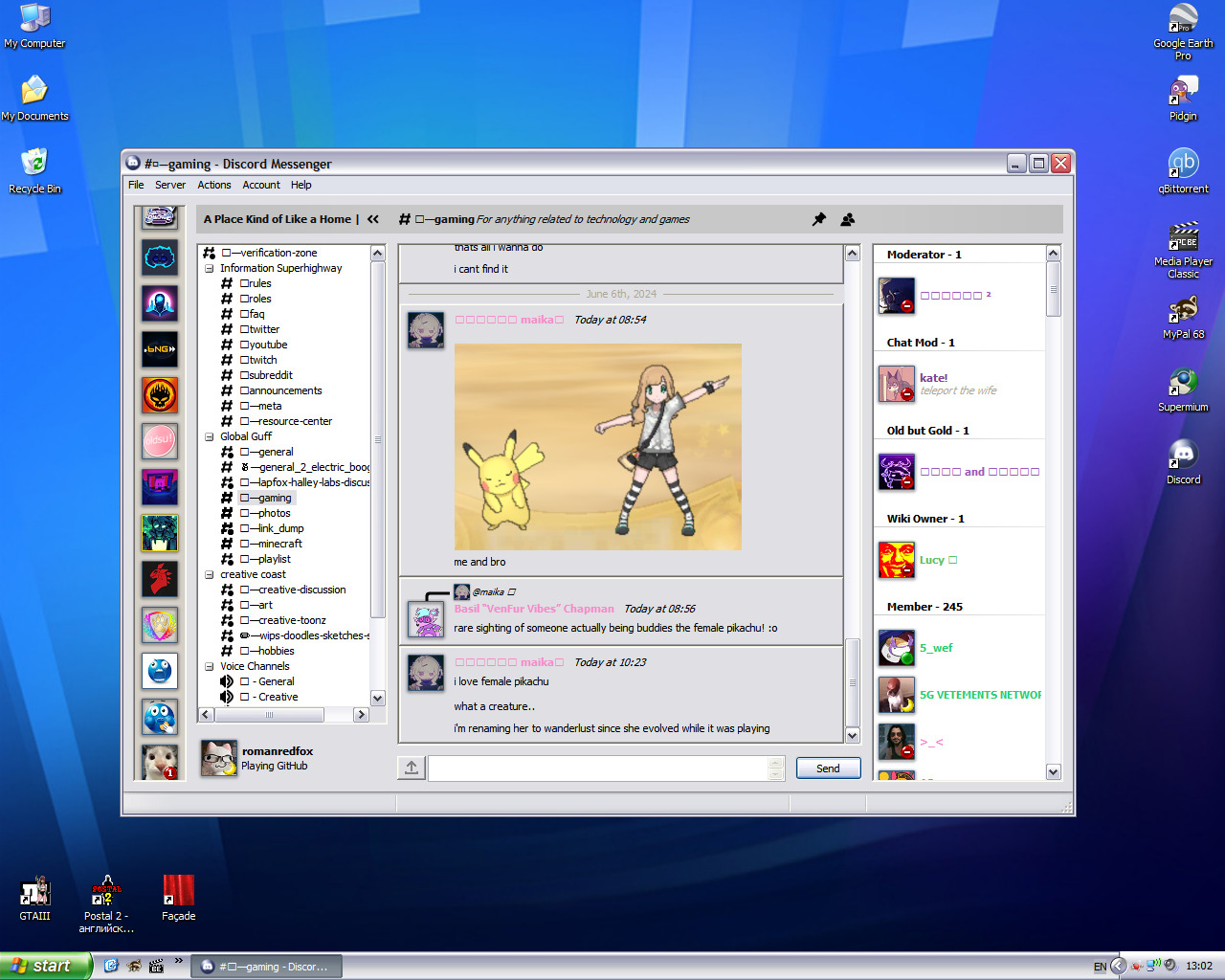1225x980 pixels.
Task: Collapse the Voice Channels category
Action: point(209,667)
